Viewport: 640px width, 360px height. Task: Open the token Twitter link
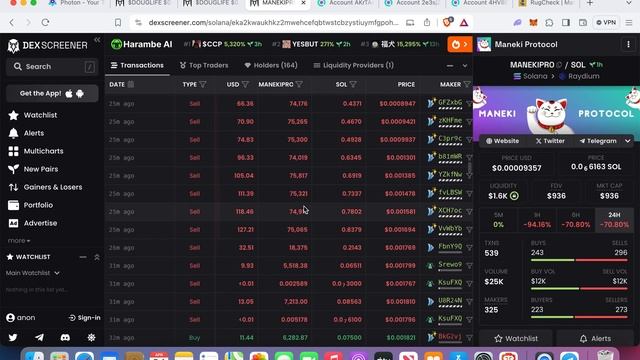point(550,141)
